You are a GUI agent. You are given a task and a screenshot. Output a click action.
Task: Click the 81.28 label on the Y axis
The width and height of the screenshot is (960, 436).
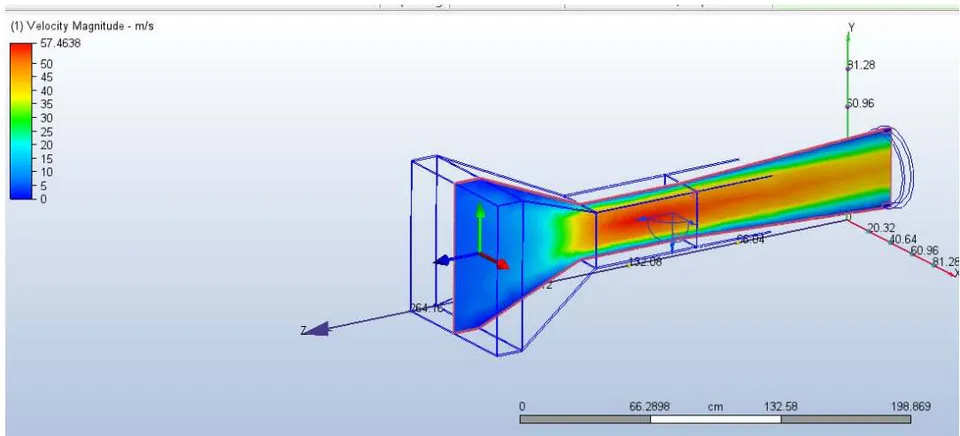click(x=861, y=66)
